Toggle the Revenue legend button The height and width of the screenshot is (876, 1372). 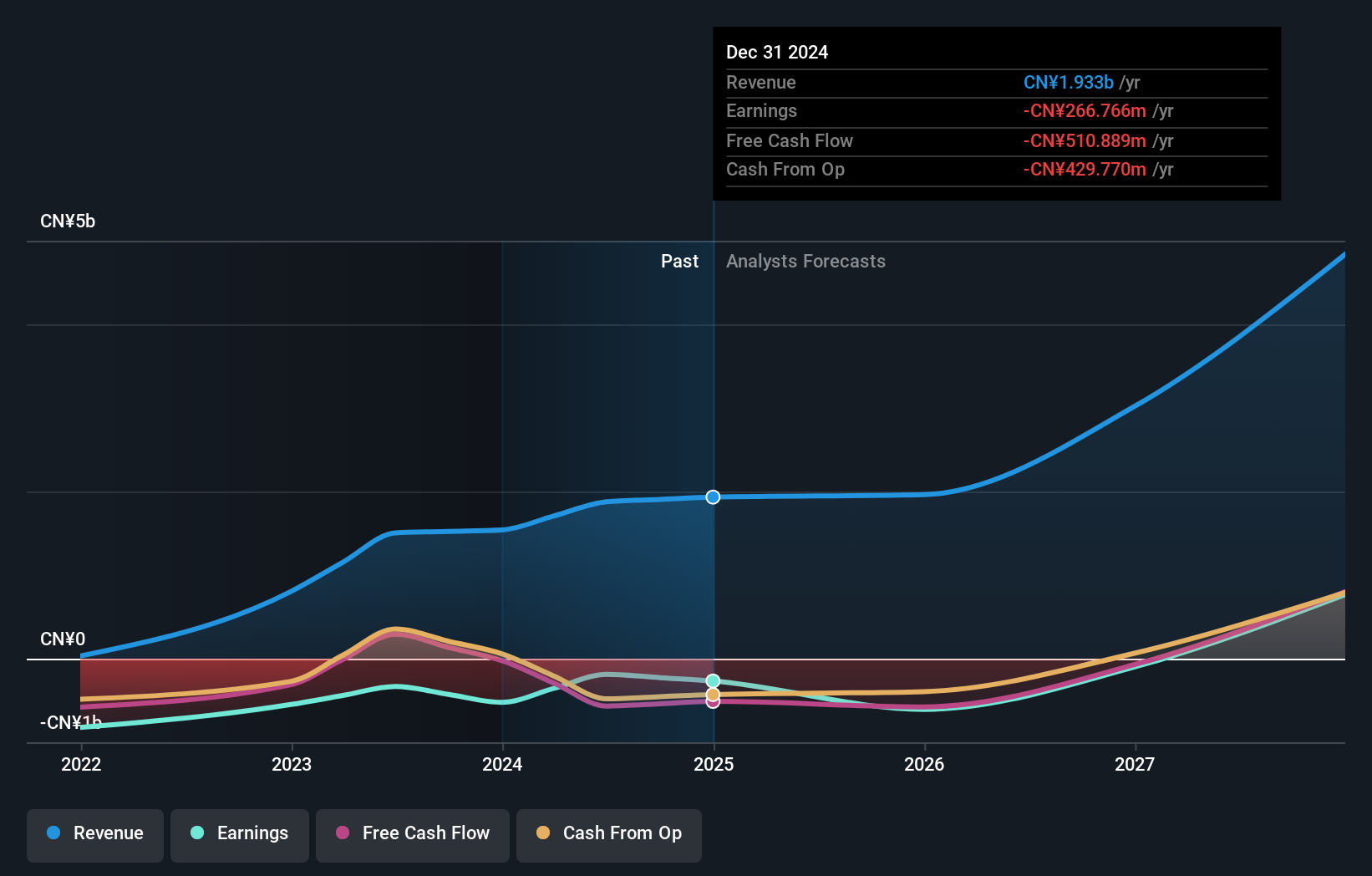(95, 835)
